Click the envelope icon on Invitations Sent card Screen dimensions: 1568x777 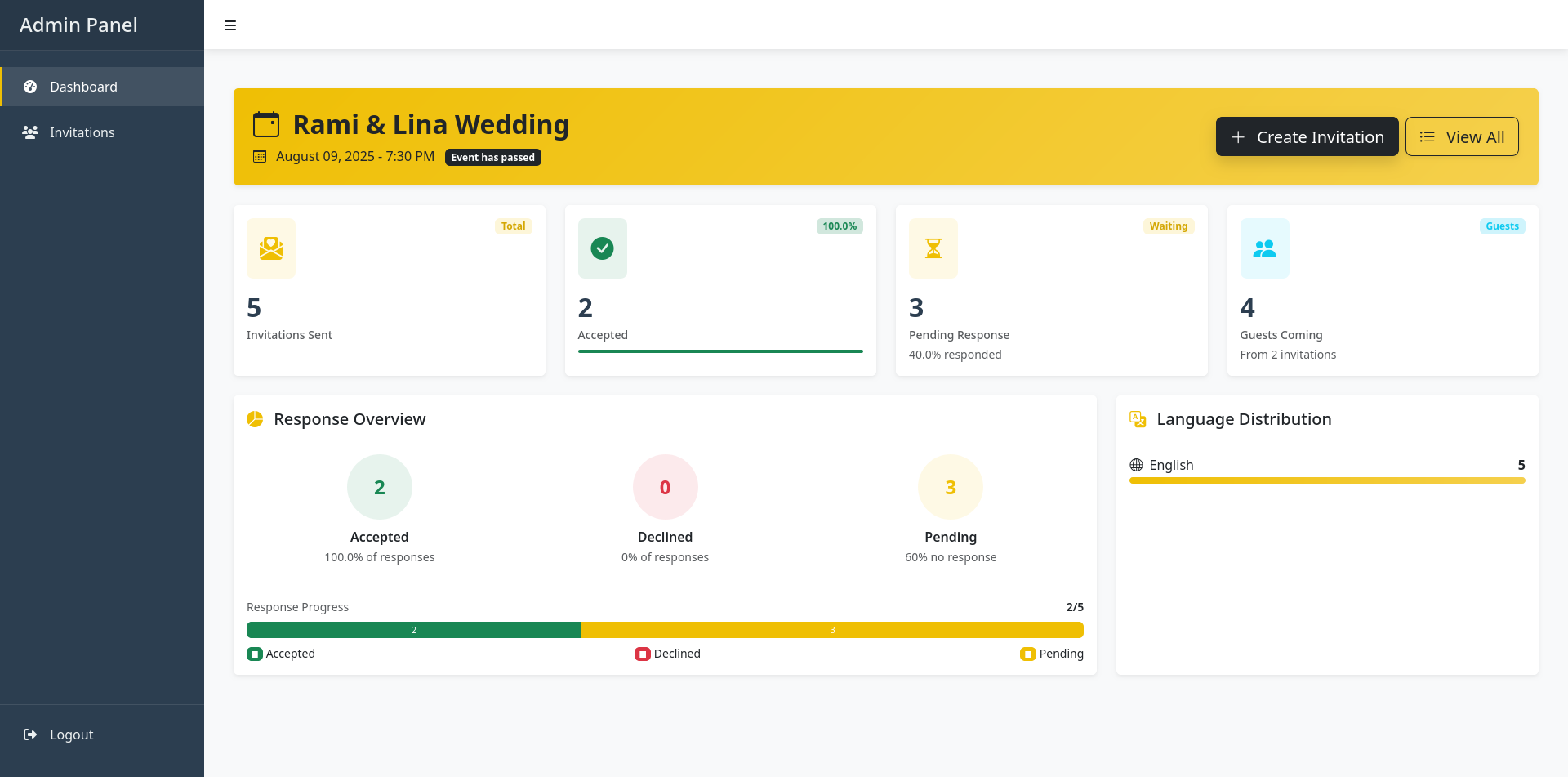coord(270,248)
